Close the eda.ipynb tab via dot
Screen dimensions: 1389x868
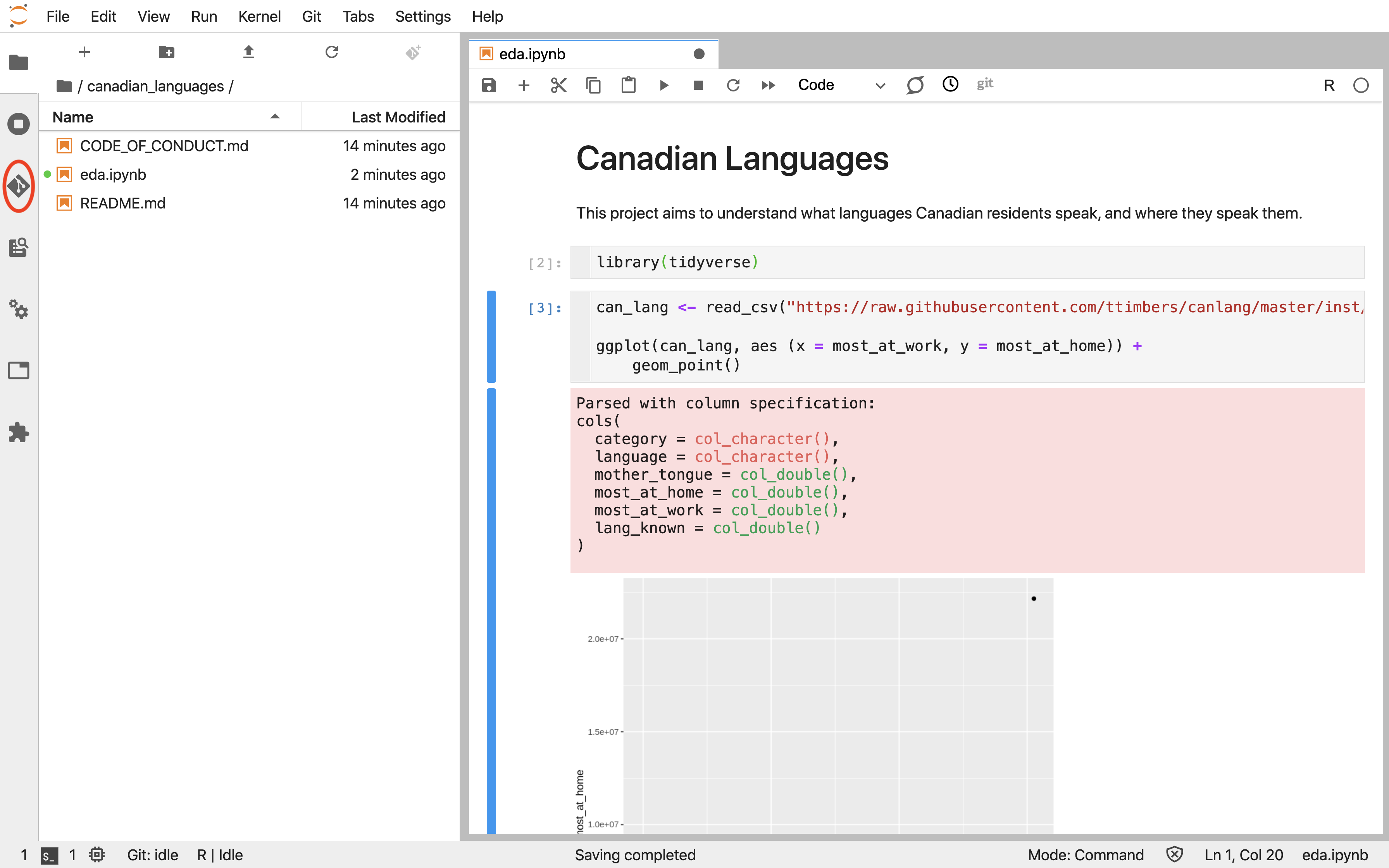tap(698, 54)
